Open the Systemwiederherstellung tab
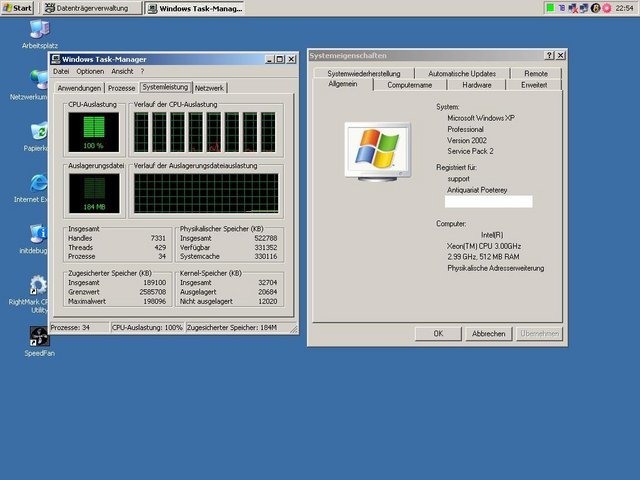Image resolution: width=640 pixels, height=480 pixels. pos(364,73)
